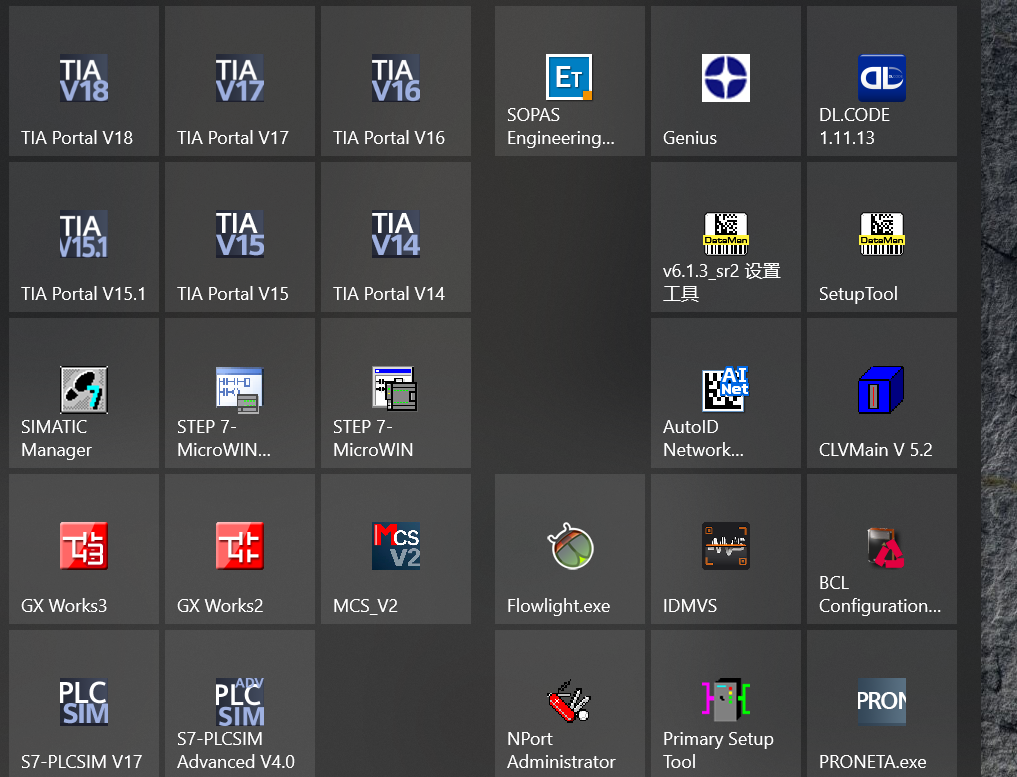Open SOPAS Engineering Tool tile
The width and height of the screenshot is (1017, 777).
point(569,81)
